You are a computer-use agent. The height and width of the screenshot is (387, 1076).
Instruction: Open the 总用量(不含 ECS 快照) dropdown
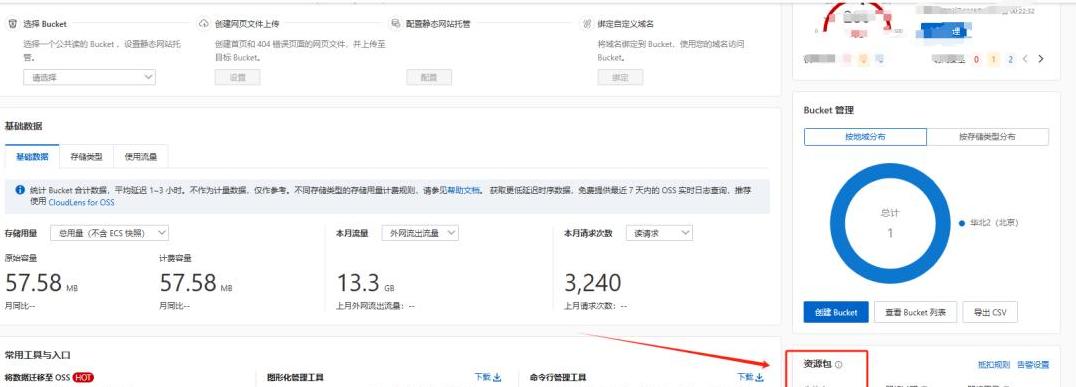(110, 233)
